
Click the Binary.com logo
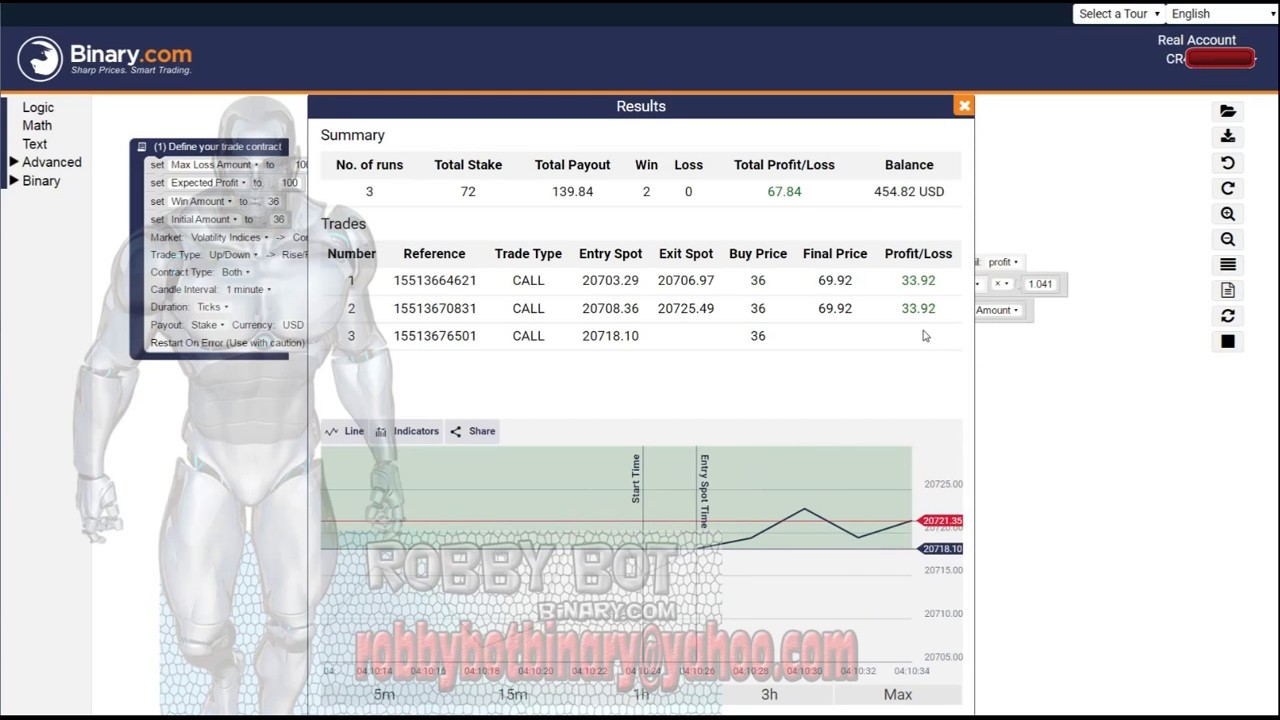click(x=104, y=58)
